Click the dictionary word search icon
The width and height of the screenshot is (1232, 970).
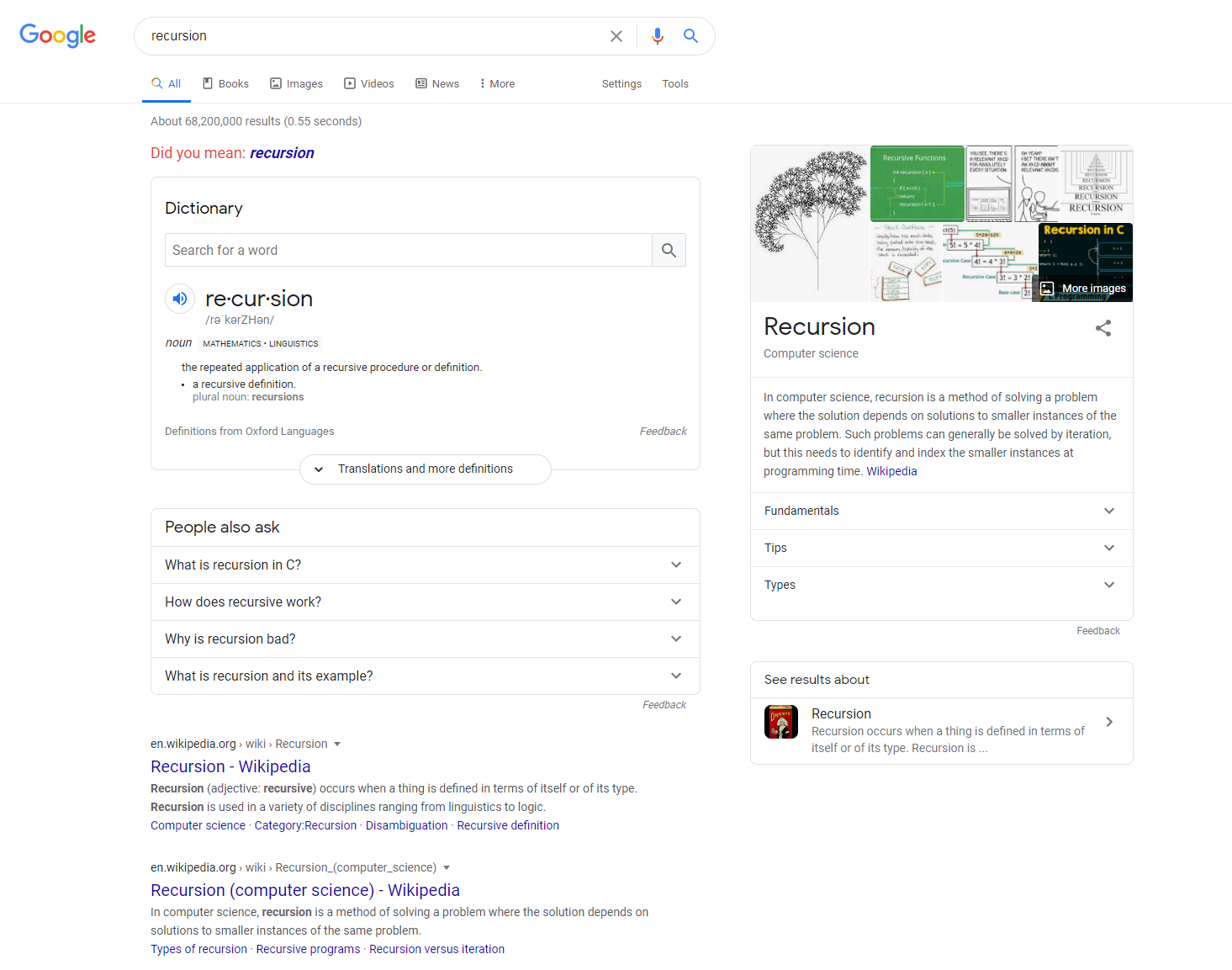669,250
